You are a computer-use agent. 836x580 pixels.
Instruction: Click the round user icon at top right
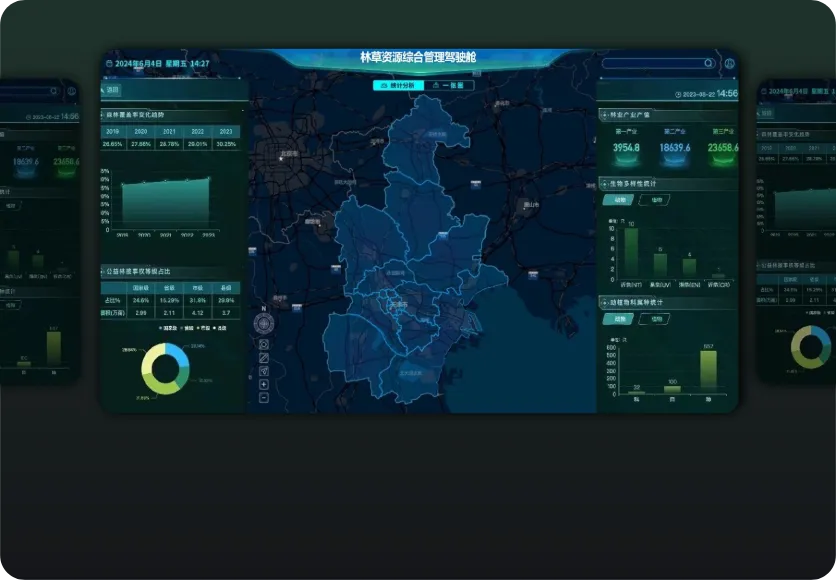coord(729,63)
